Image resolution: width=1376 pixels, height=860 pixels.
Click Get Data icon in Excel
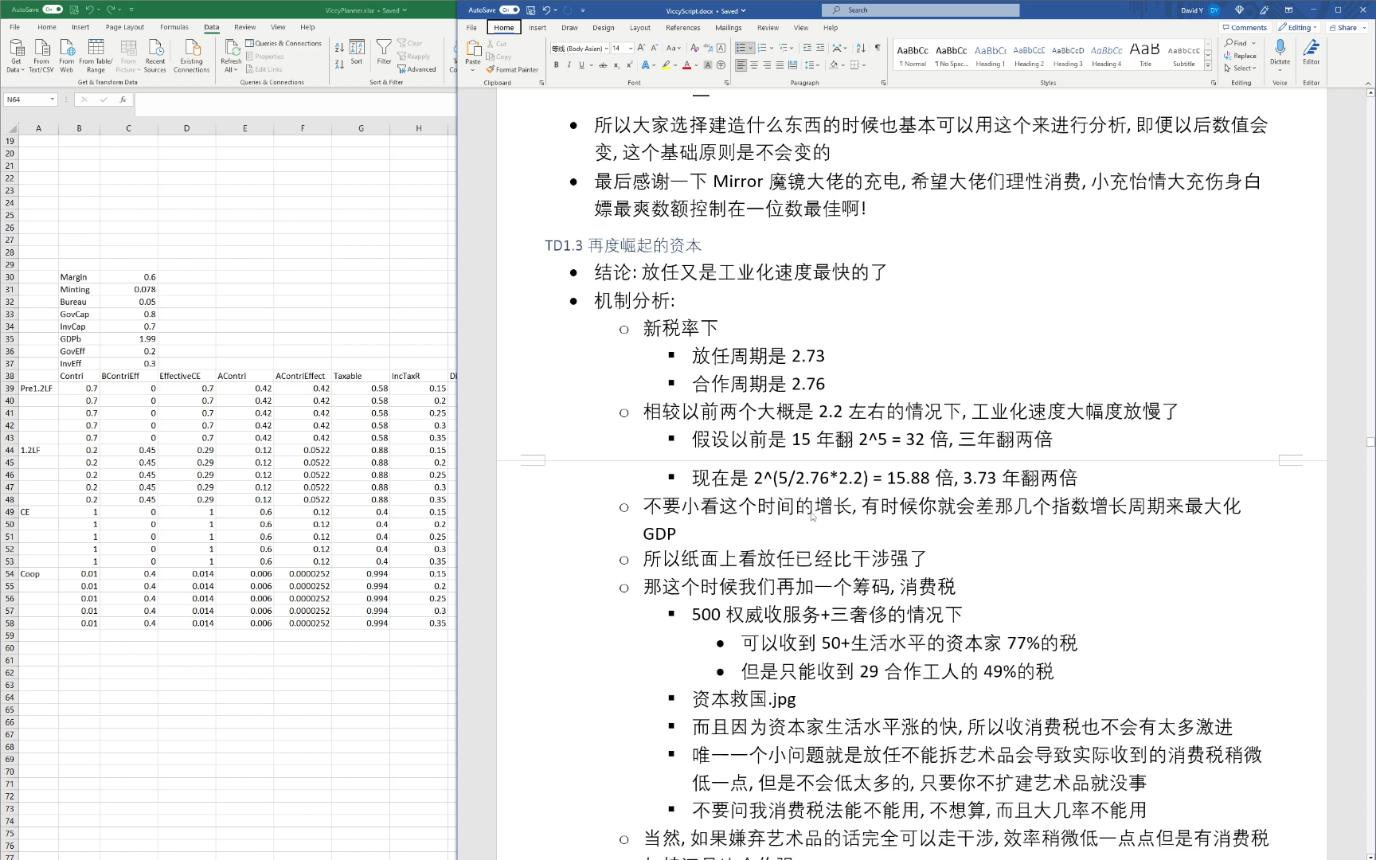point(15,56)
